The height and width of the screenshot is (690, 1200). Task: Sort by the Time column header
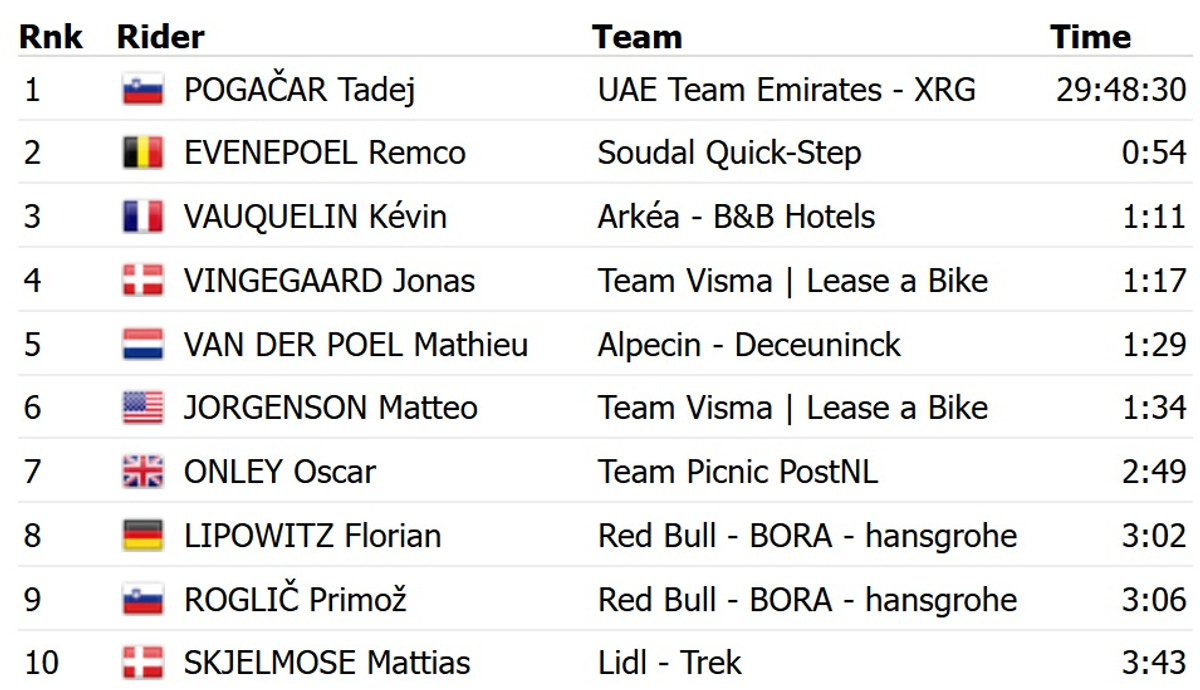tap(1090, 37)
